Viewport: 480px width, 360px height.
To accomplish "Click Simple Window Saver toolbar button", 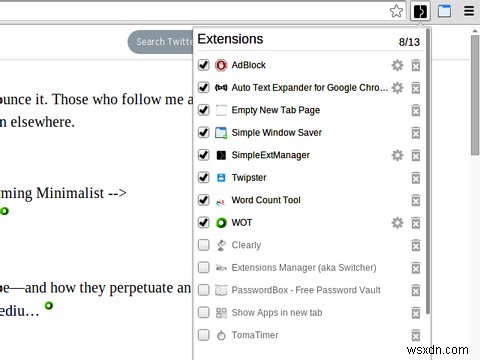I will tap(444, 11).
